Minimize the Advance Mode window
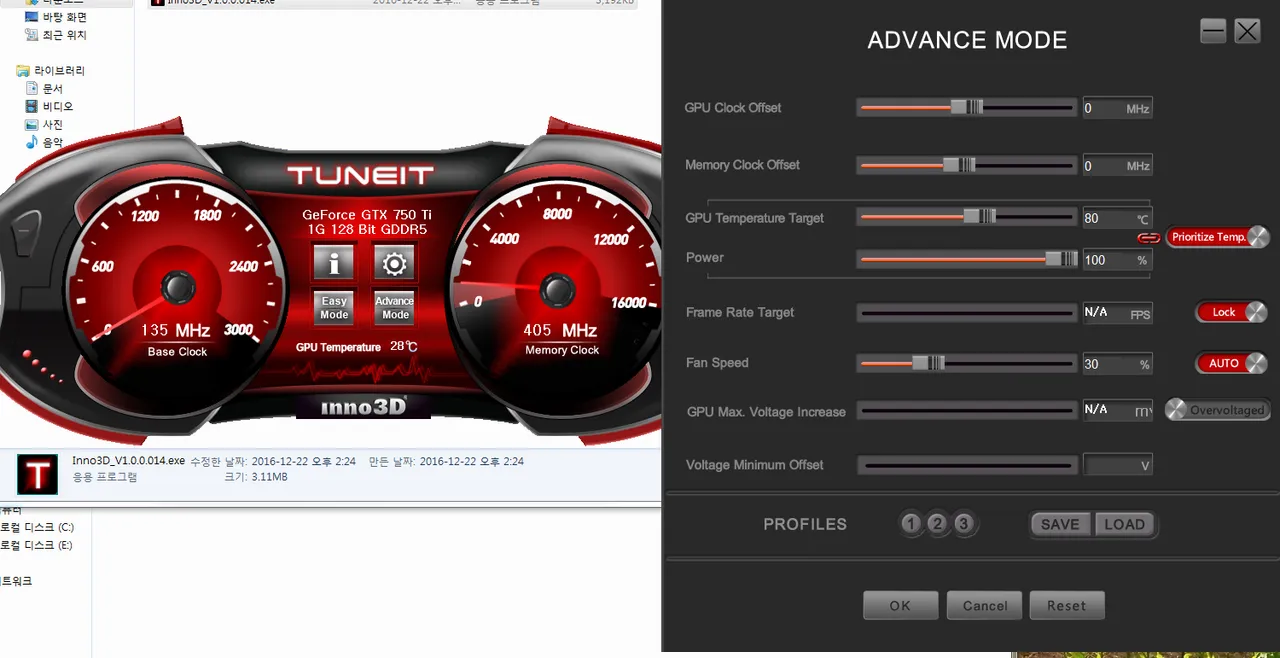The image size is (1280, 658). (1213, 31)
